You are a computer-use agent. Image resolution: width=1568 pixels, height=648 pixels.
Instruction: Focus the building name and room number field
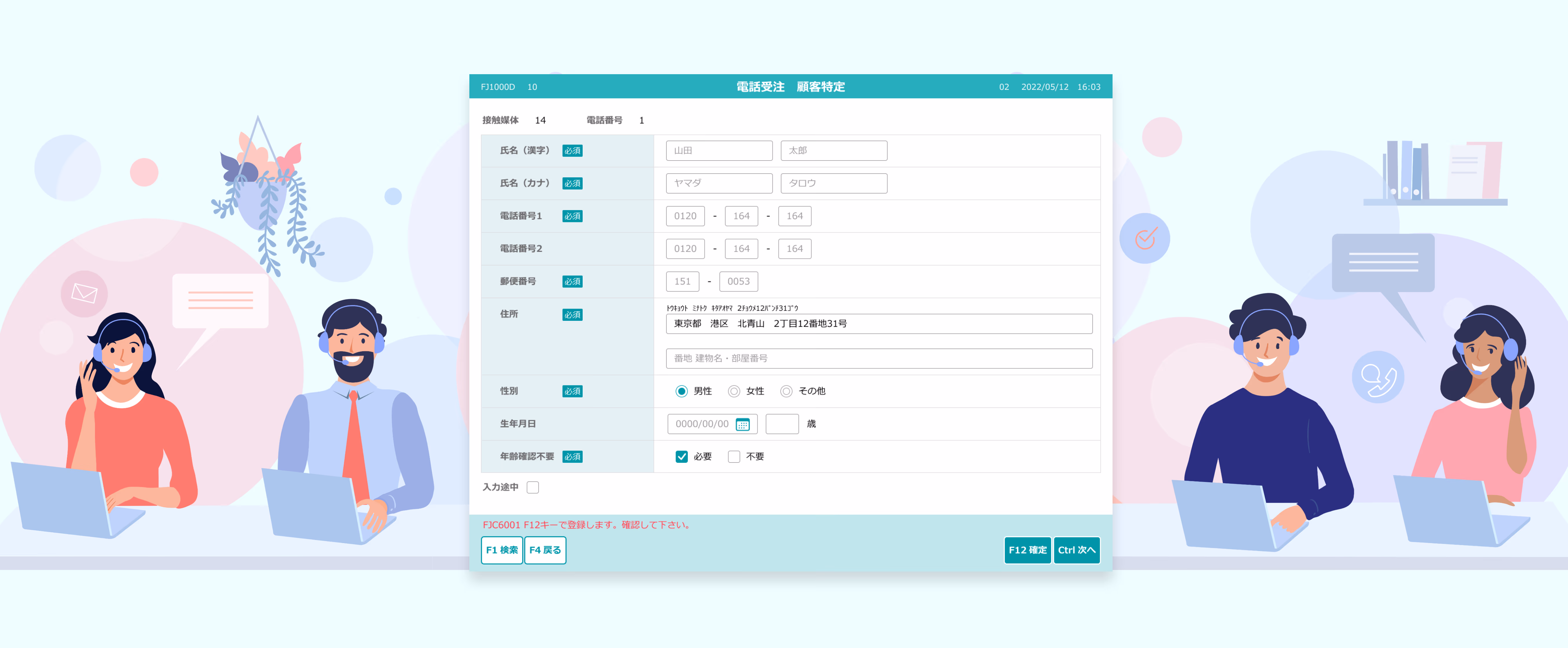878,359
